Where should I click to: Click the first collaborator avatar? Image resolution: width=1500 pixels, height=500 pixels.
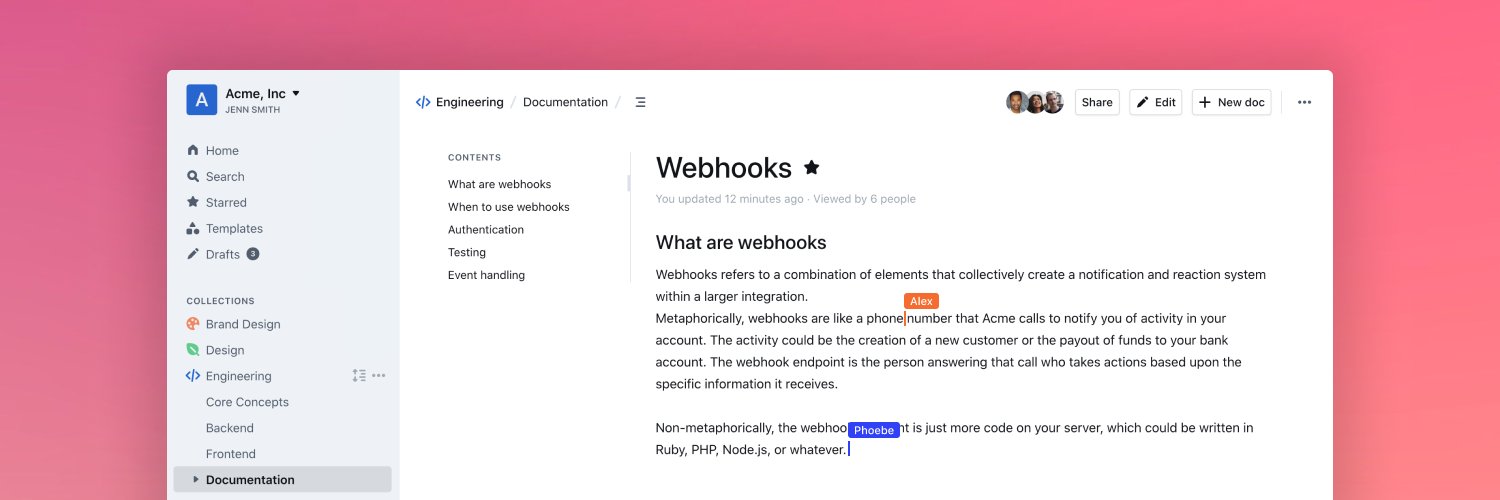(x=1016, y=102)
